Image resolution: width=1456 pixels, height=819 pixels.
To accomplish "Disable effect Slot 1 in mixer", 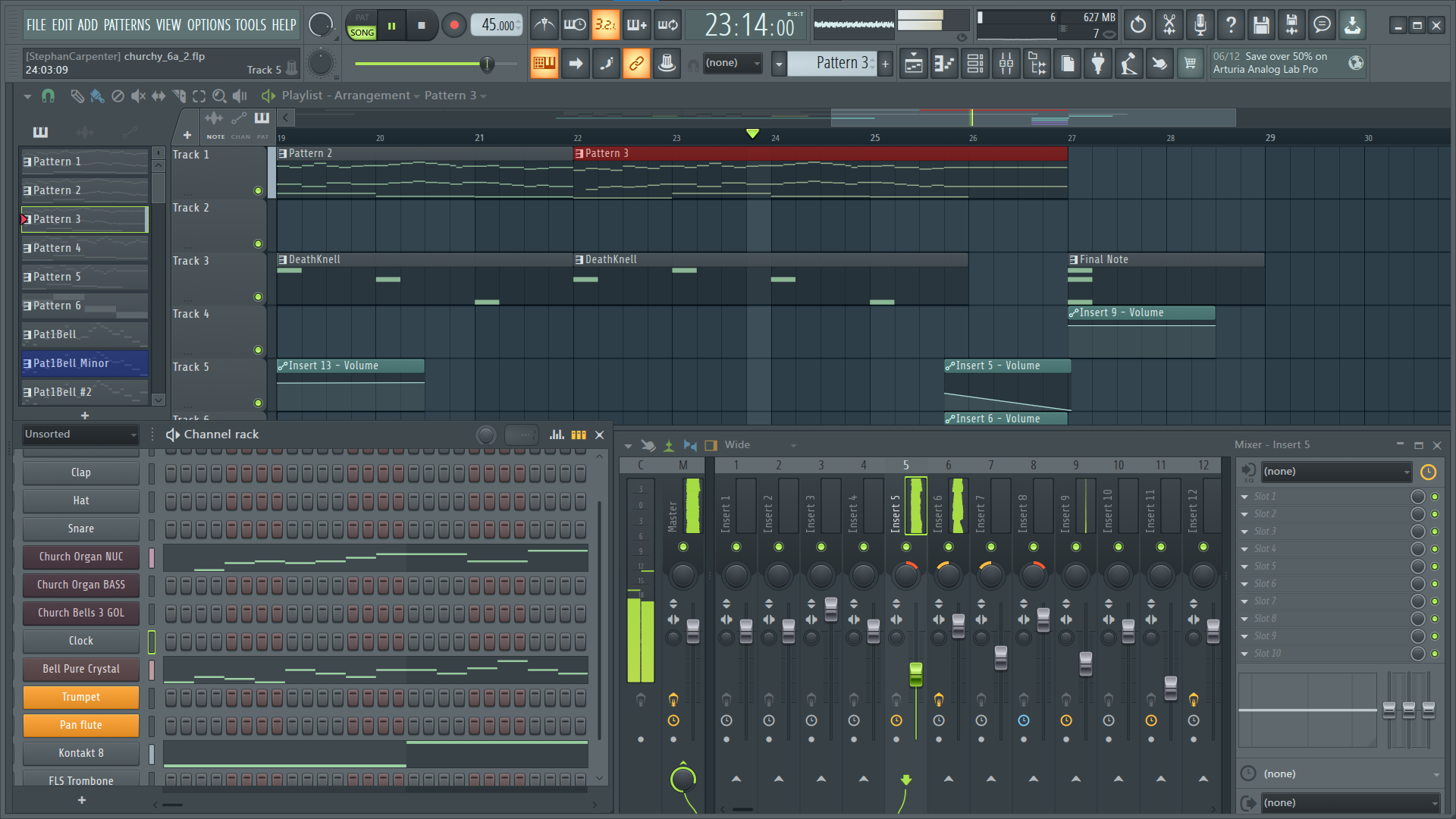I will coord(1435,497).
